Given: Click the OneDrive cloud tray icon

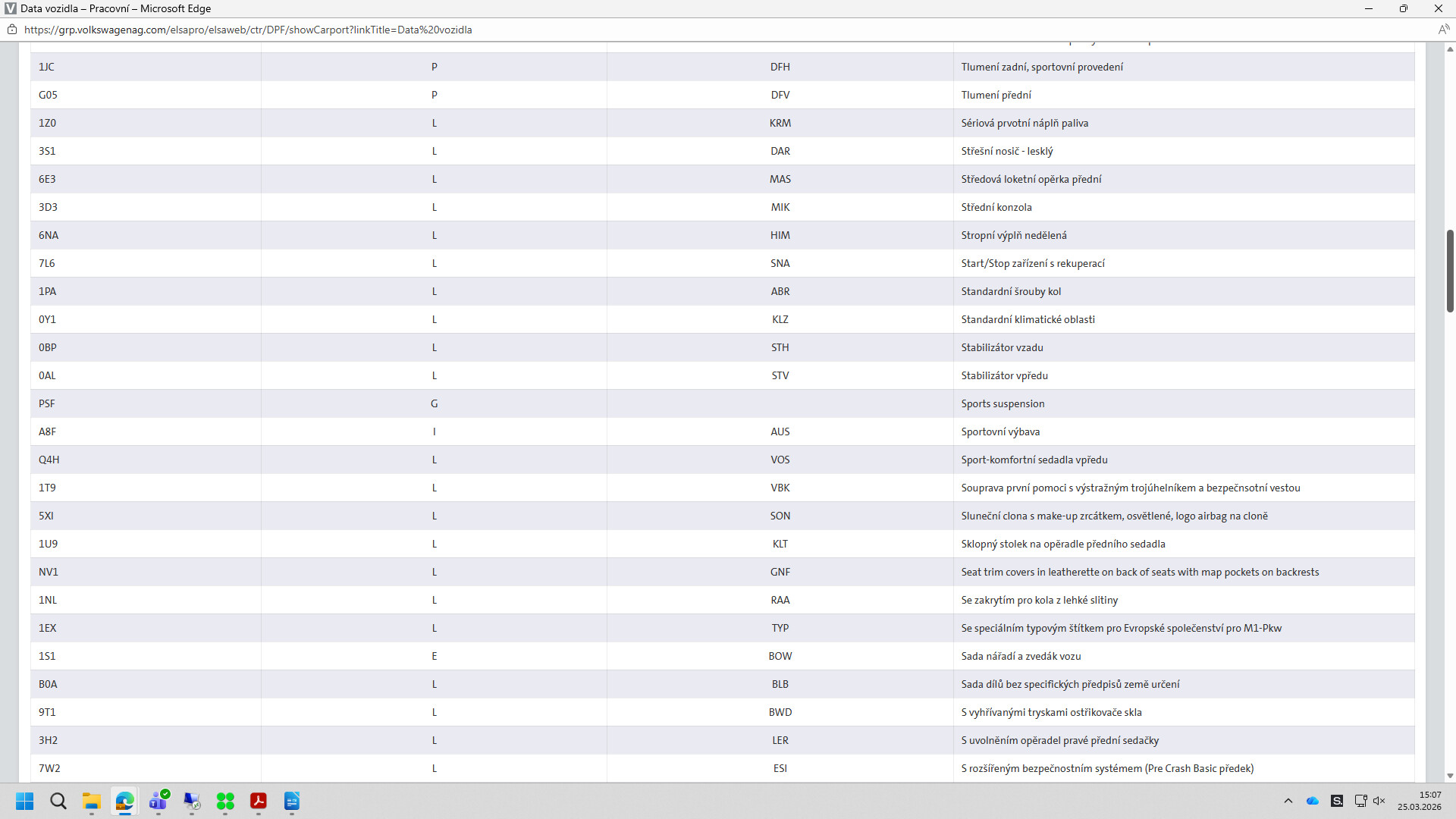Looking at the screenshot, I should (1313, 801).
